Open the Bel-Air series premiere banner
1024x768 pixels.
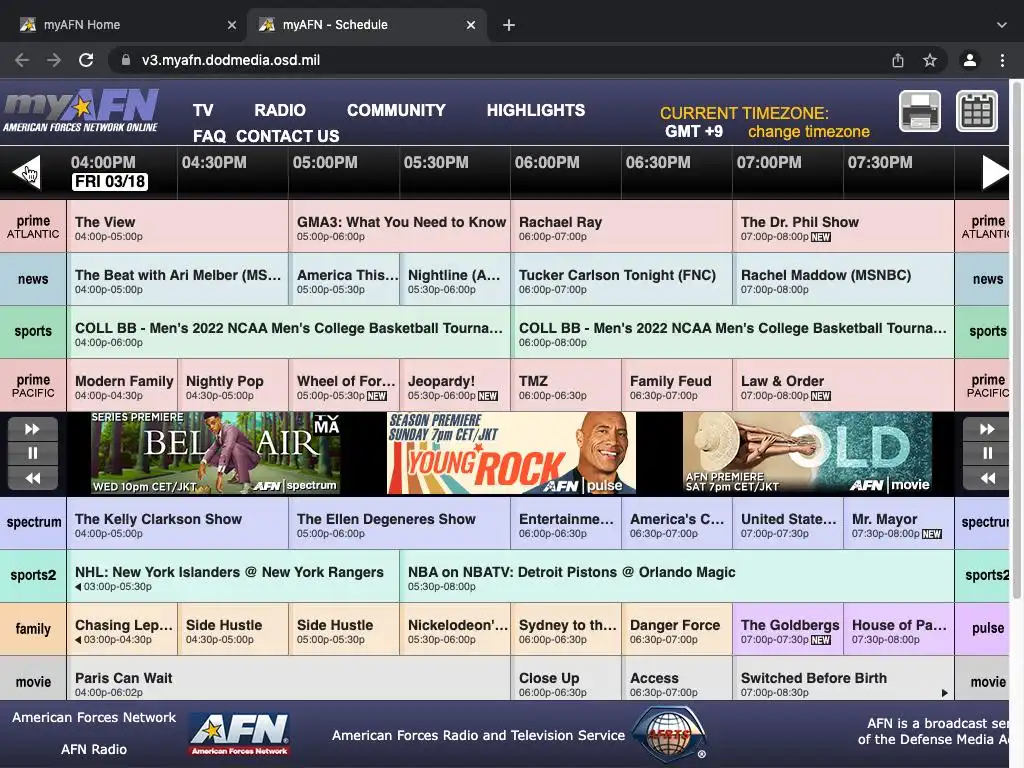pyautogui.click(x=216, y=453)
